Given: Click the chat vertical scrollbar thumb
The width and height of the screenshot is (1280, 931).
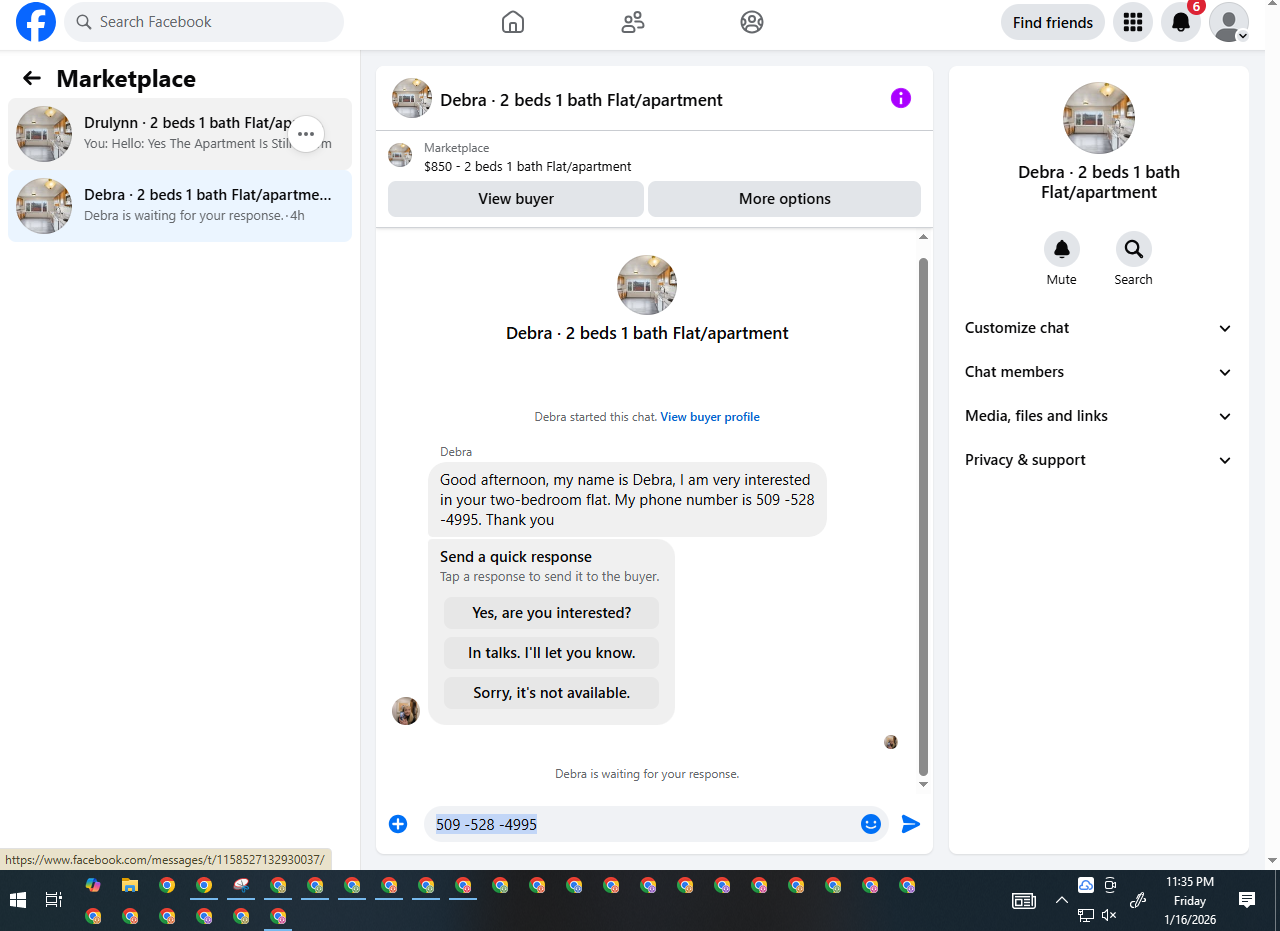Looking at the screenshot, I should (923, 517).
